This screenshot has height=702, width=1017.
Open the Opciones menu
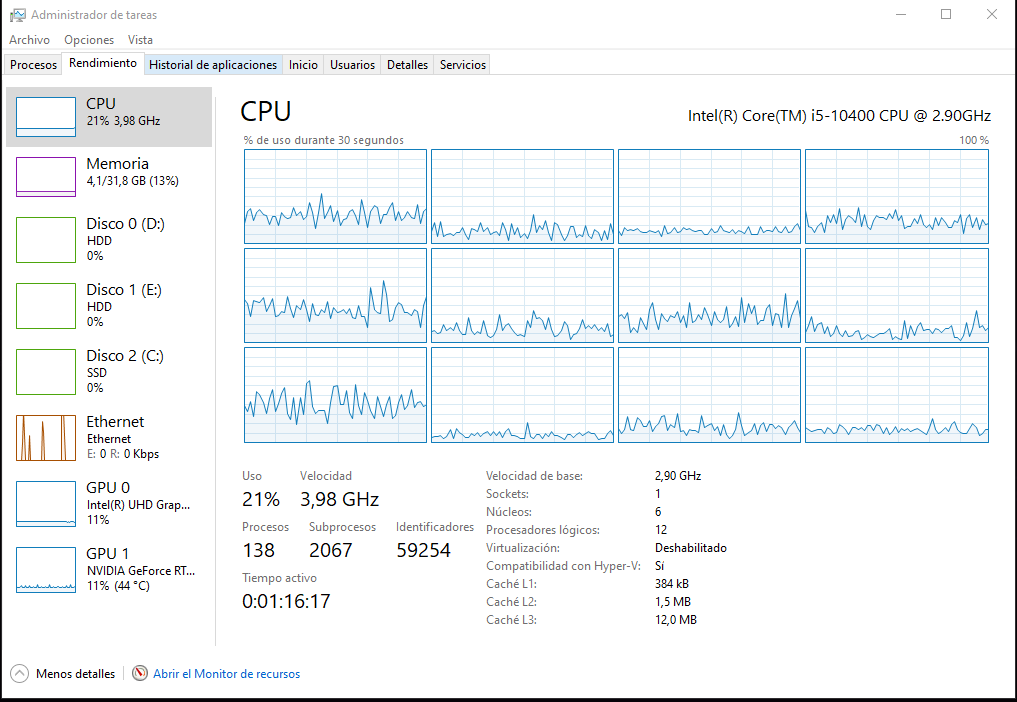[89, 40]
